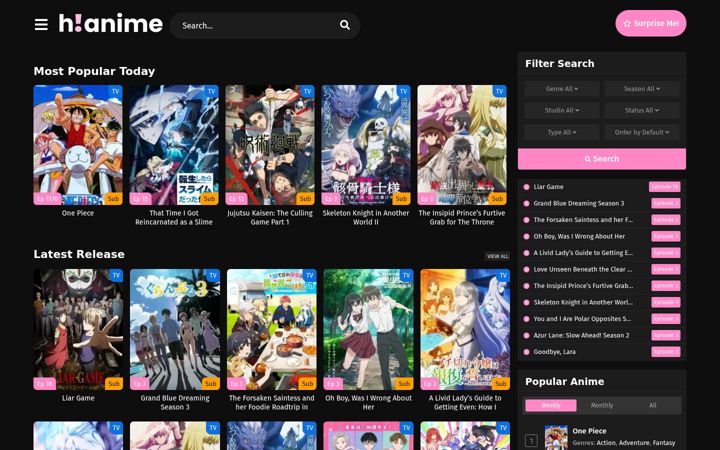Image resolution: width=720 pixels, height=450 pixels.
Task: Open the hamburger menu icon
Action: click(x=41, y=24)
